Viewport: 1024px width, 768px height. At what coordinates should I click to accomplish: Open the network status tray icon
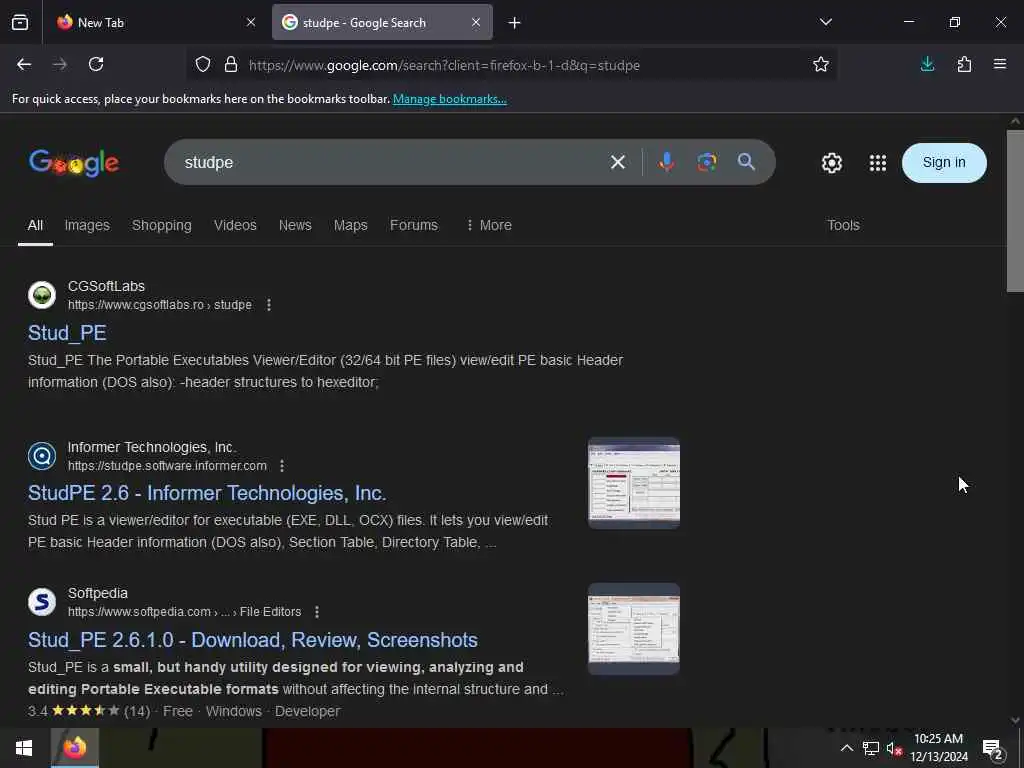(871, 748)
